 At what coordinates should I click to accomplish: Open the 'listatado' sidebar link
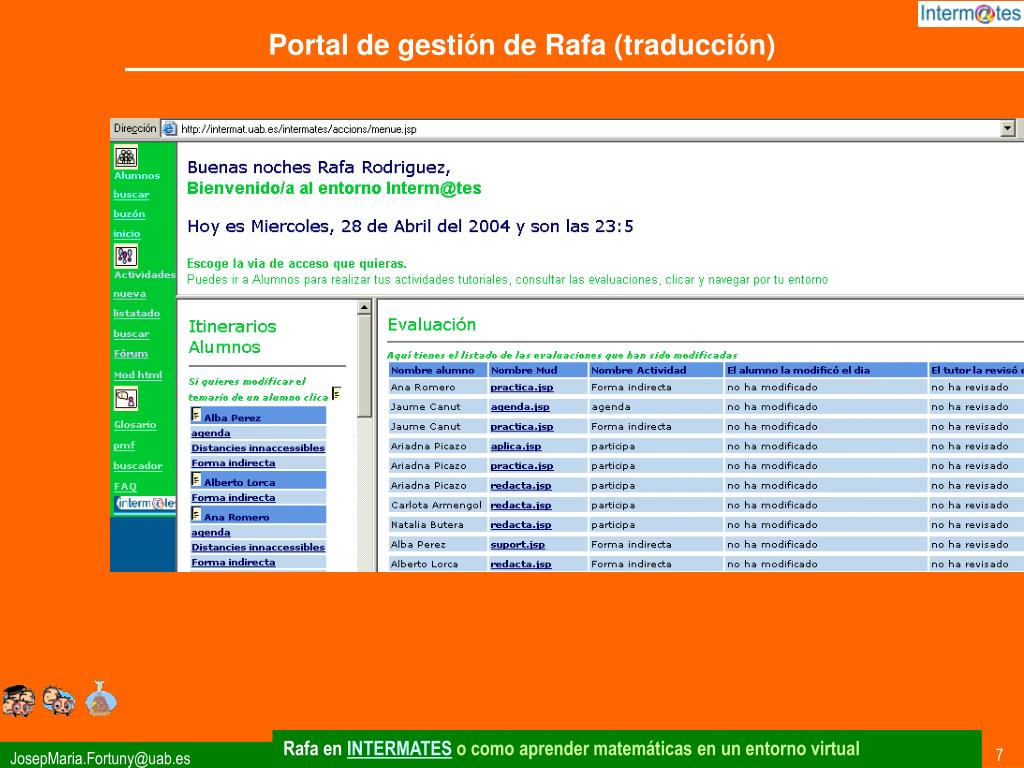click(136, 313)
